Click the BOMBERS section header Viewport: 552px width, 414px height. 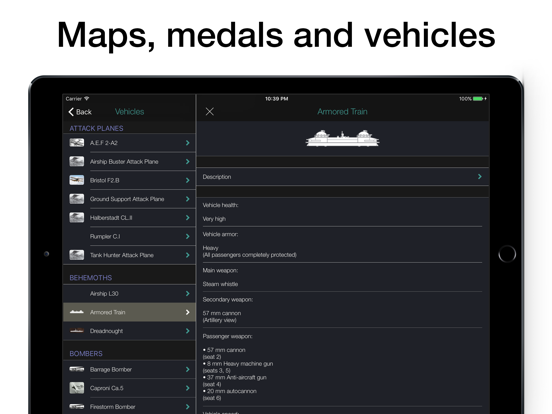point(86,353)
